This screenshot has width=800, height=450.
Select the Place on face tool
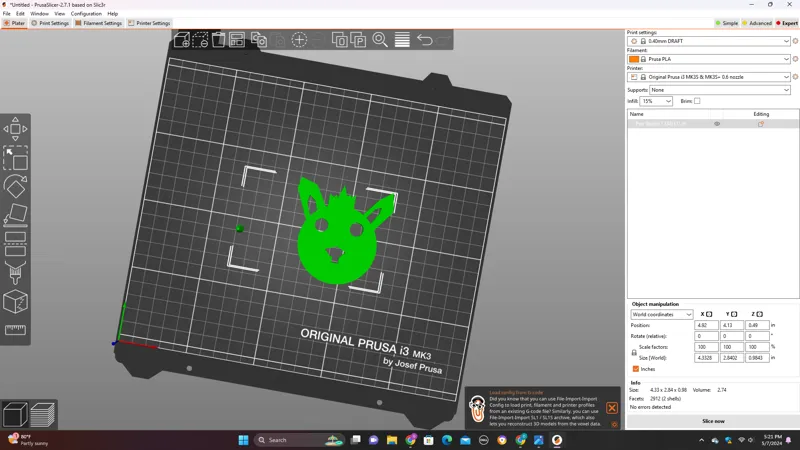(15, 215)
